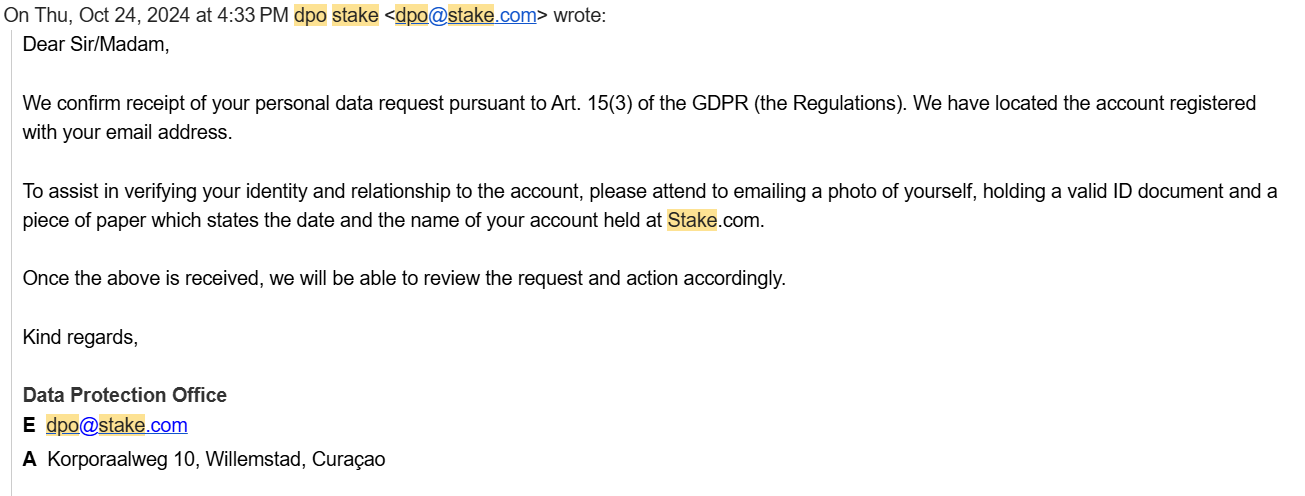Click the word "Curaçao" in address
The width and height of the screenshot is (1305, 496).
(x=349, y=459)
